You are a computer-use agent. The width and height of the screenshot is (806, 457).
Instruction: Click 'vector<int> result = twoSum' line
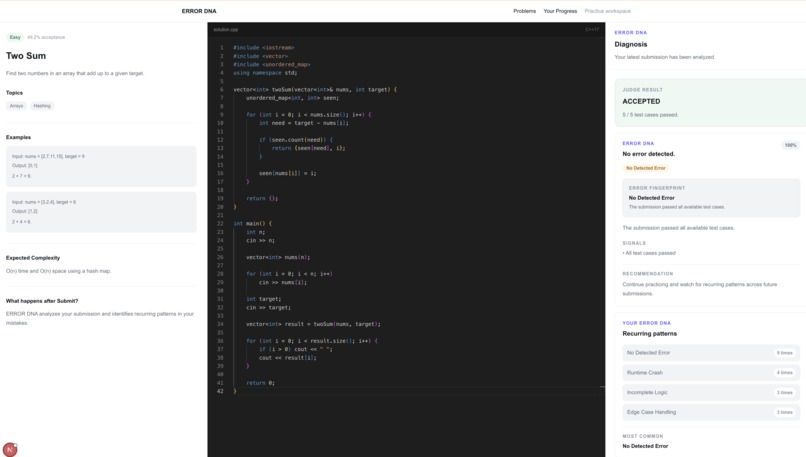point(314,324)
